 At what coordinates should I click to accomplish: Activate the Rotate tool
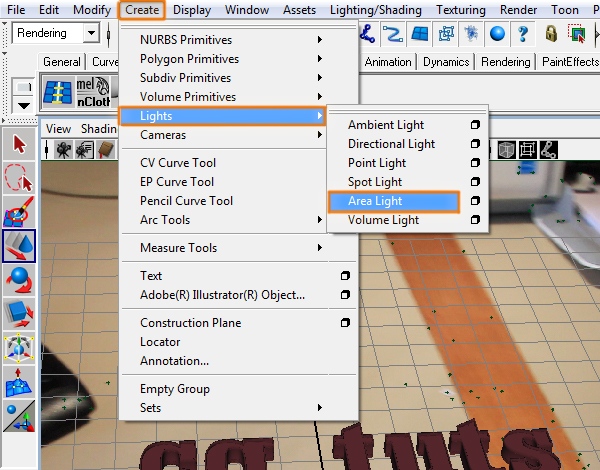pos(19,280)
